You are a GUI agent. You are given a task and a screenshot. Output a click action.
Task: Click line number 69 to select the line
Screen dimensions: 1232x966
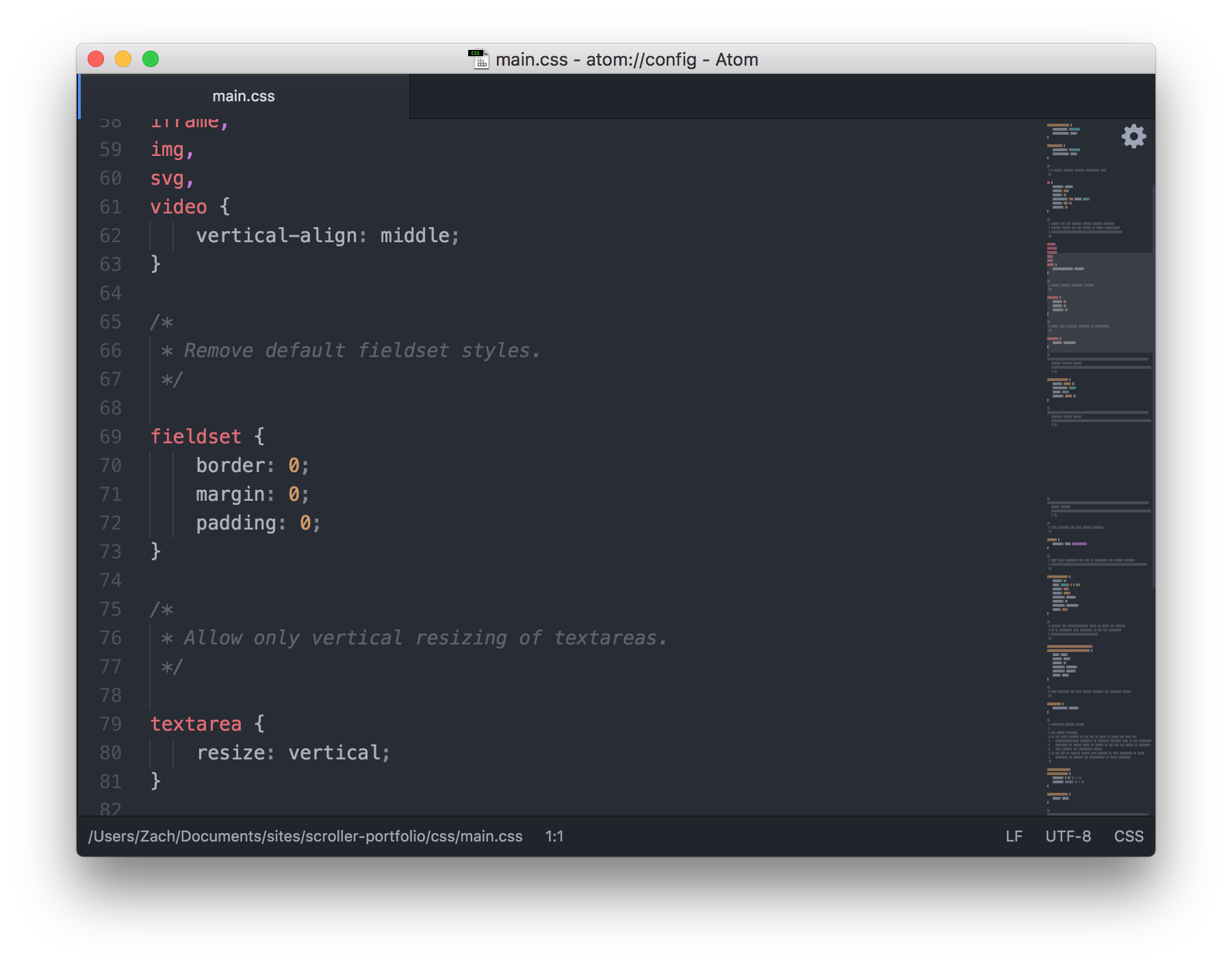(110, 436)
